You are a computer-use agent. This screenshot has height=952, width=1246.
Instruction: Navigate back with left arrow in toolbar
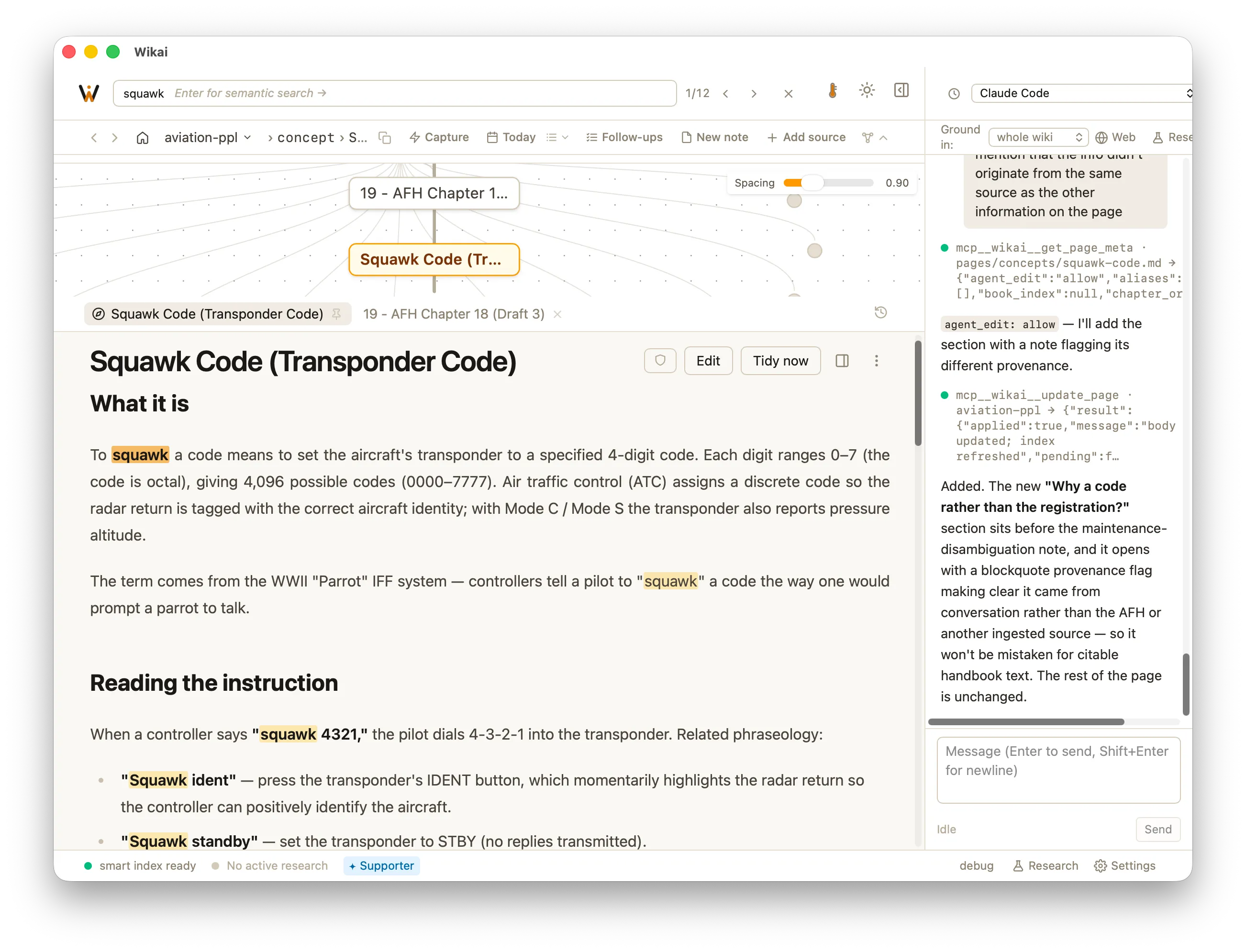[94, 138]
